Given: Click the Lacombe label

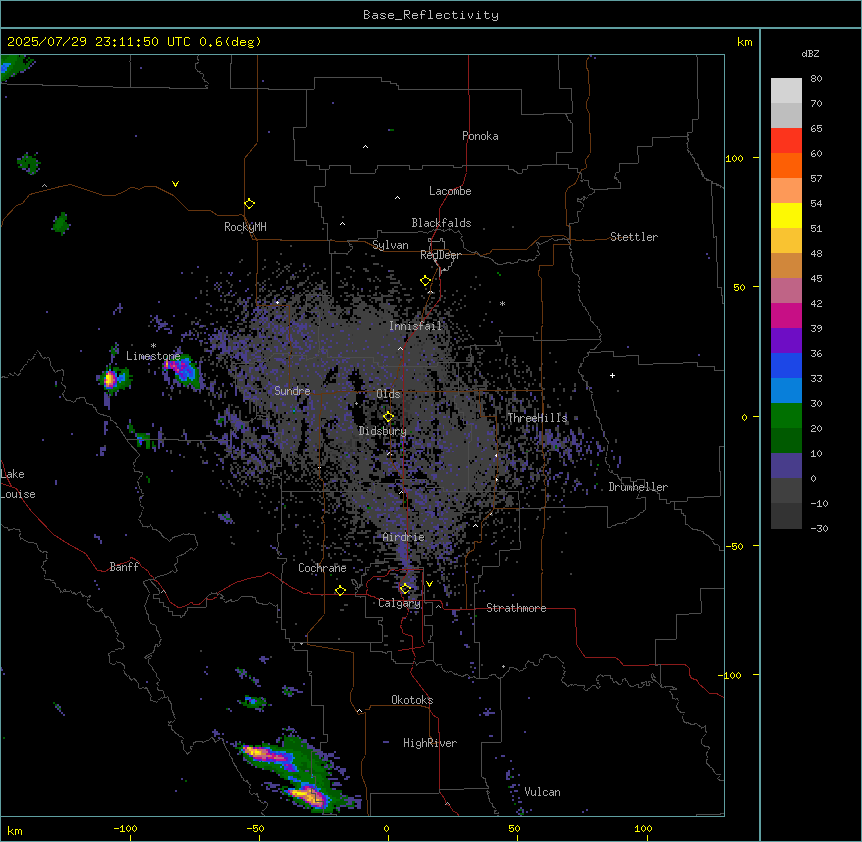Looking at the screenshot, I should point(450,191).
